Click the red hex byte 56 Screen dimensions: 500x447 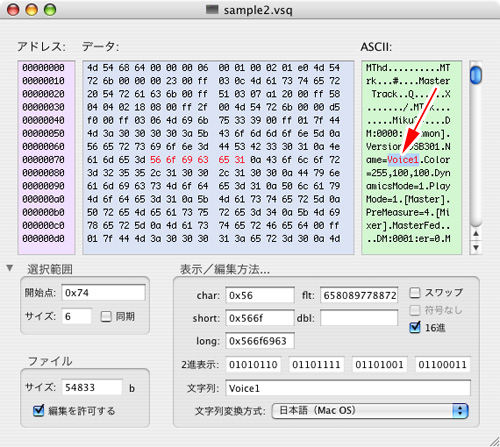click(x=155, y=160)
